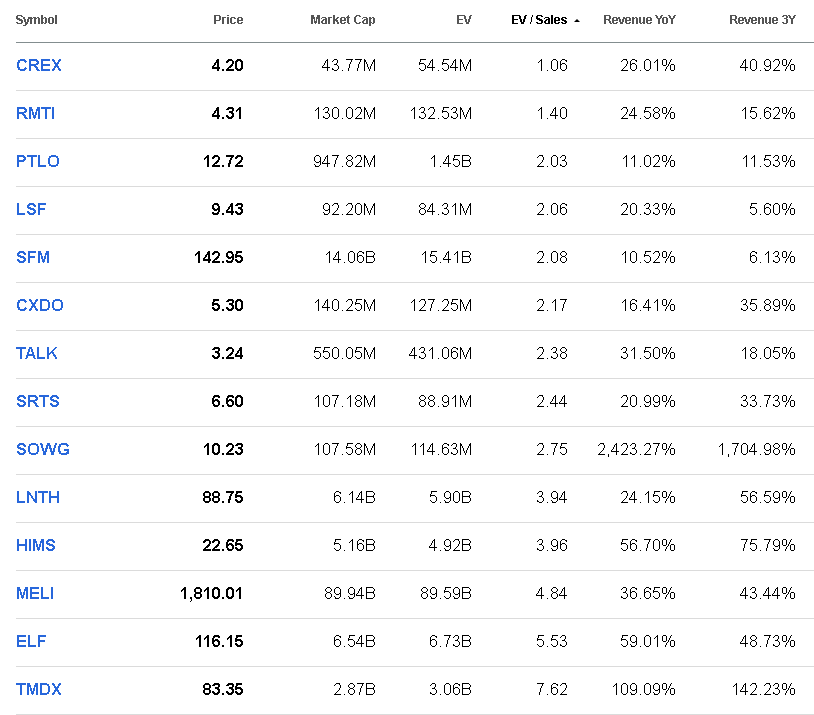Select RMTI market cap 130.02M

(345, 113)
